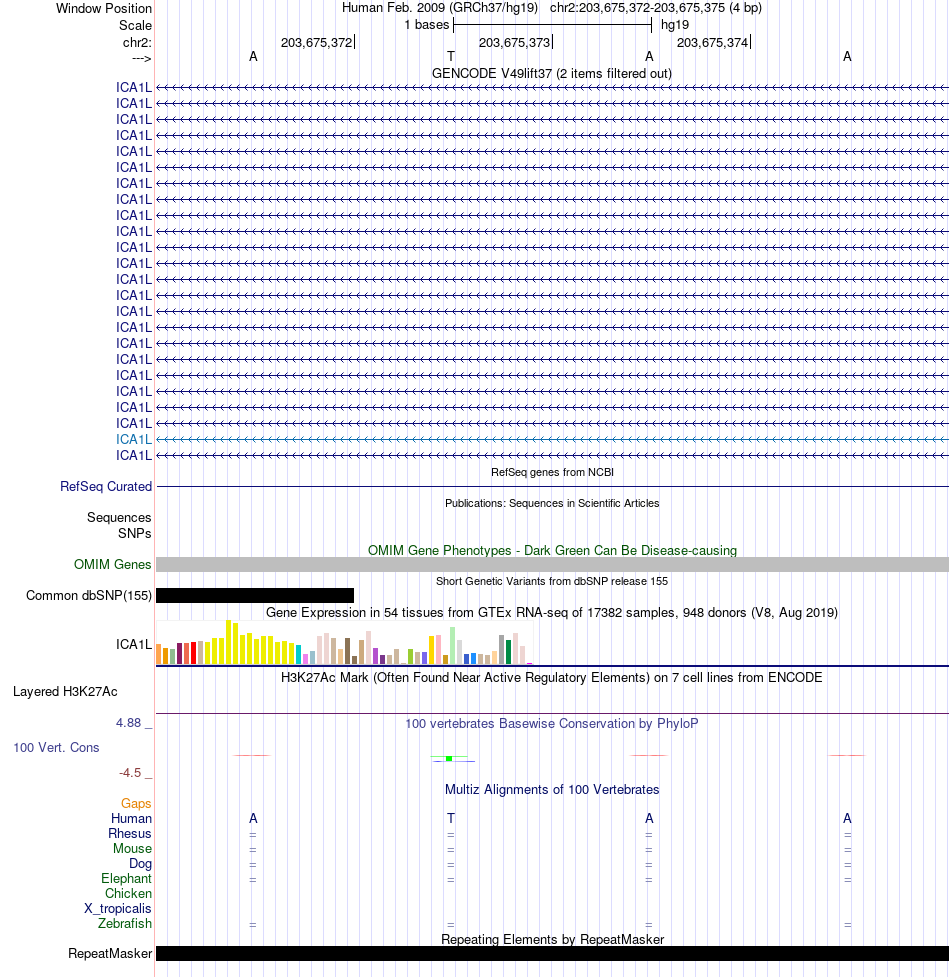Click the Human Feb. 2009 (GRCh37/hg19) title
The height and width of the screenshot is (977, 950).
(440, 8)
